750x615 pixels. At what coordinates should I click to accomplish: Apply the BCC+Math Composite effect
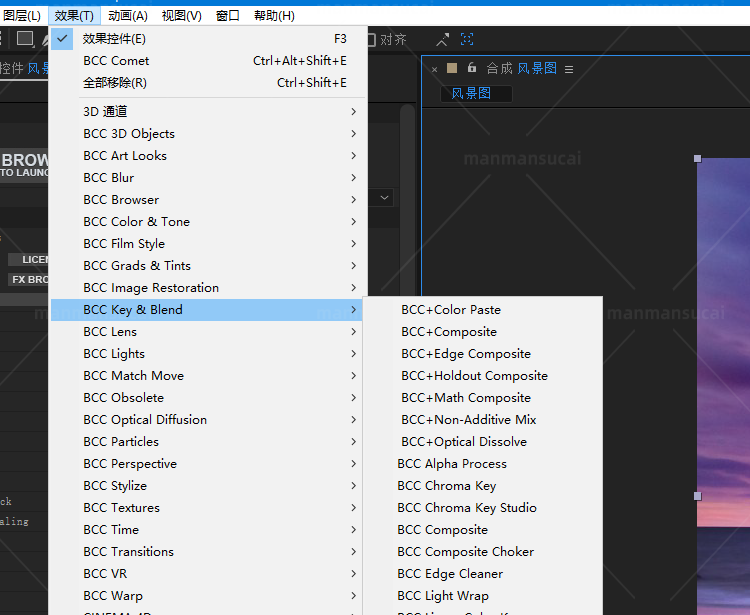[483, 397]
